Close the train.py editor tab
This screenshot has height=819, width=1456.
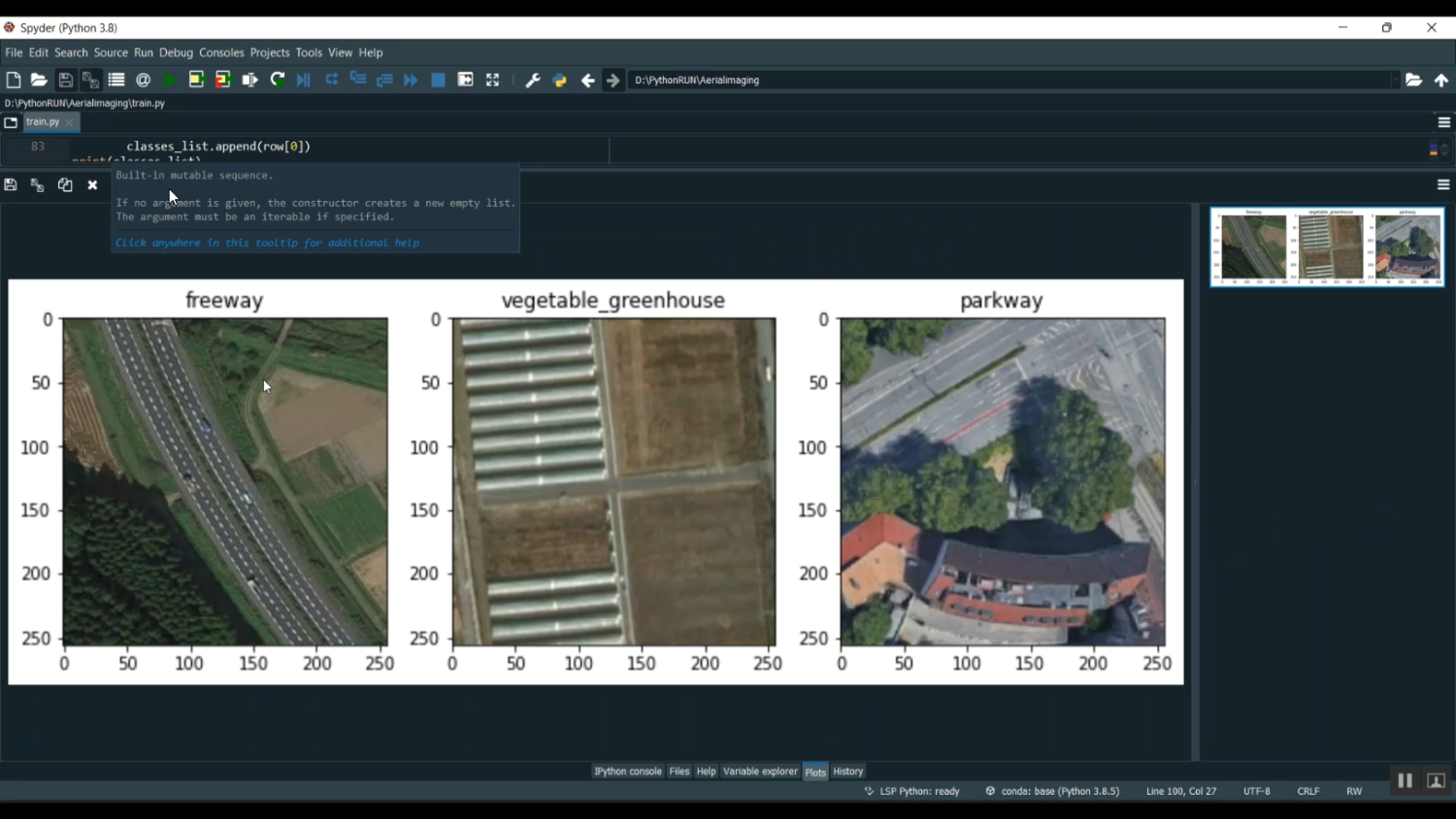[69, 122]
